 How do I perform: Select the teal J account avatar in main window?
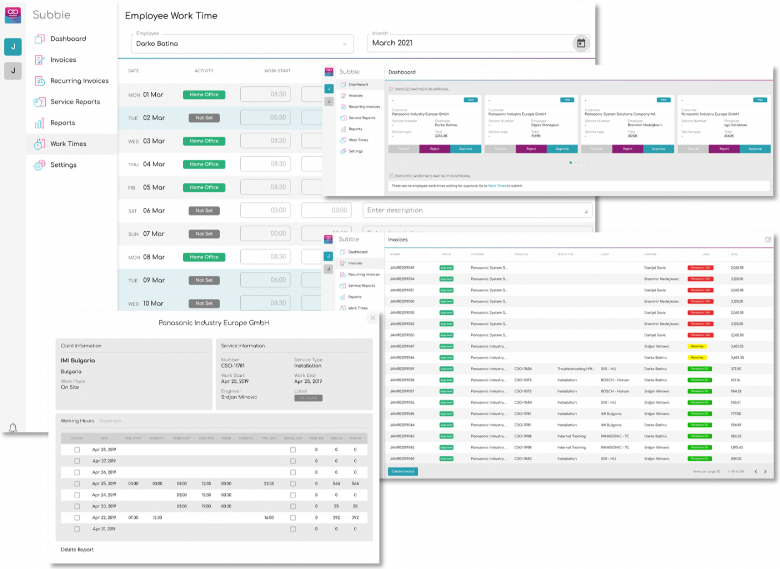[13, 47]
